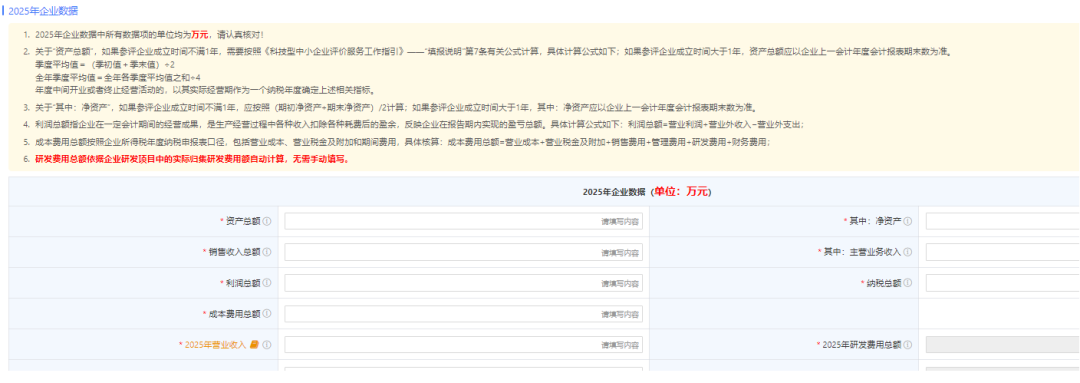Focus the 2025年营业收入 input field

click(x=464, y=344)
